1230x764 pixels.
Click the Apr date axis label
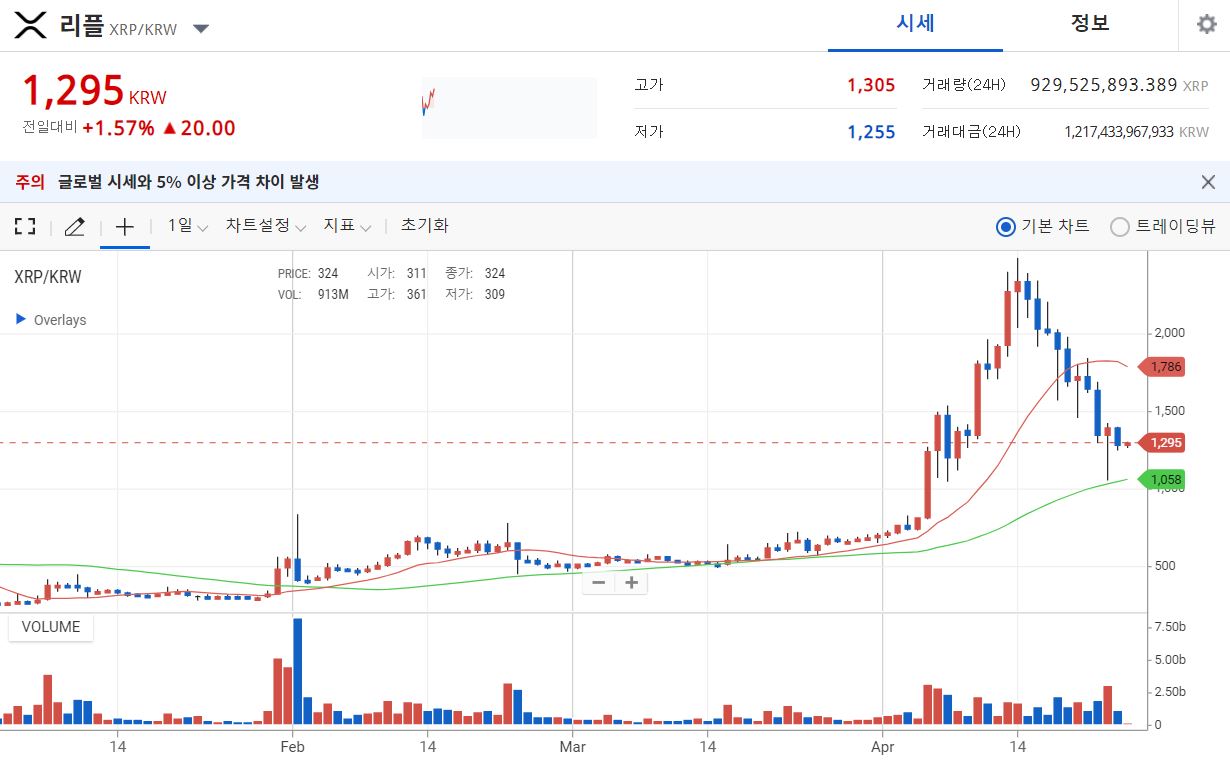click(883, 746)
